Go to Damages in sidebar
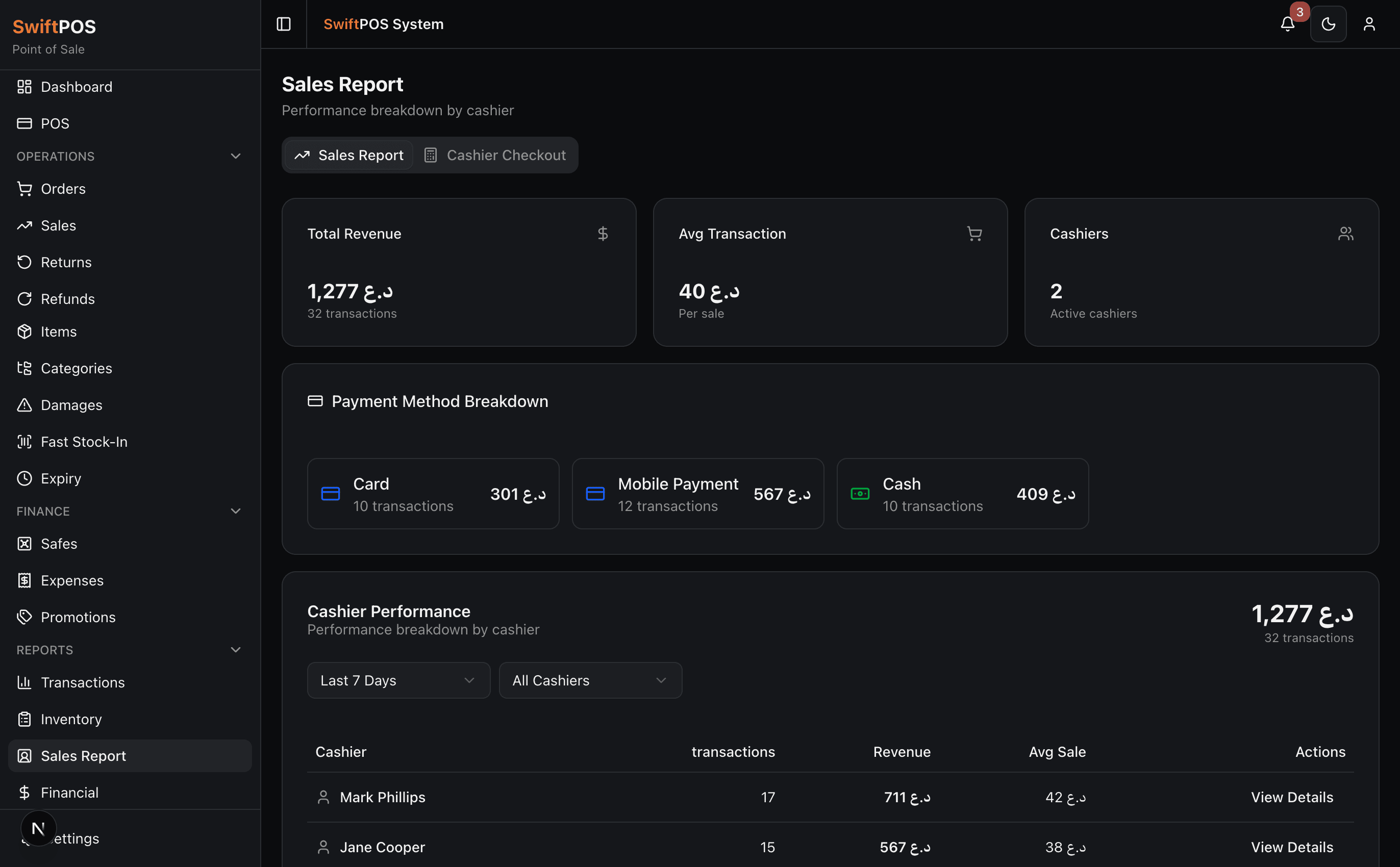 tap(71, 405)
